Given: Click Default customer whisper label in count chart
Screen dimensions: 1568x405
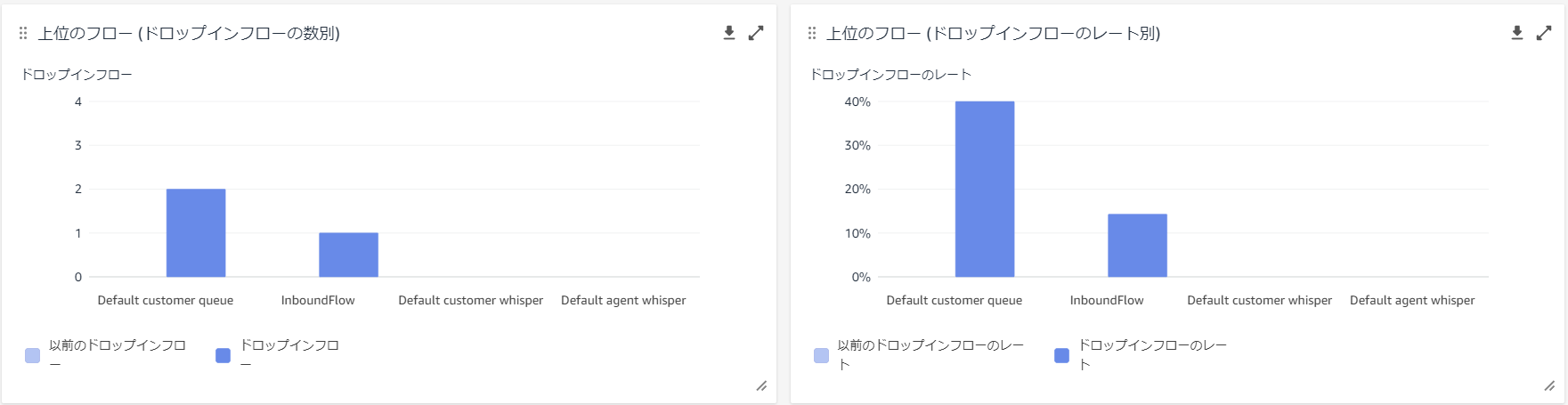Looking at the screenshot, I should coord(470,300).
